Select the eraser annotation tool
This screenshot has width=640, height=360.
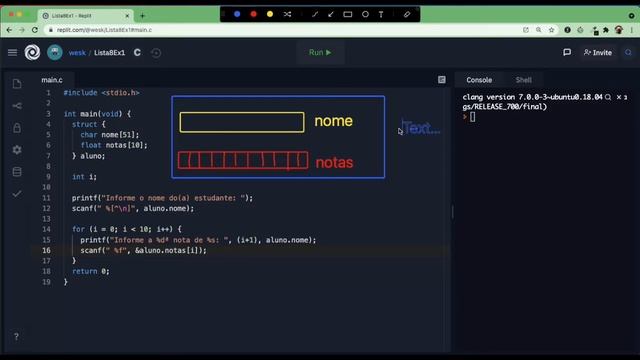pos(407,14)
